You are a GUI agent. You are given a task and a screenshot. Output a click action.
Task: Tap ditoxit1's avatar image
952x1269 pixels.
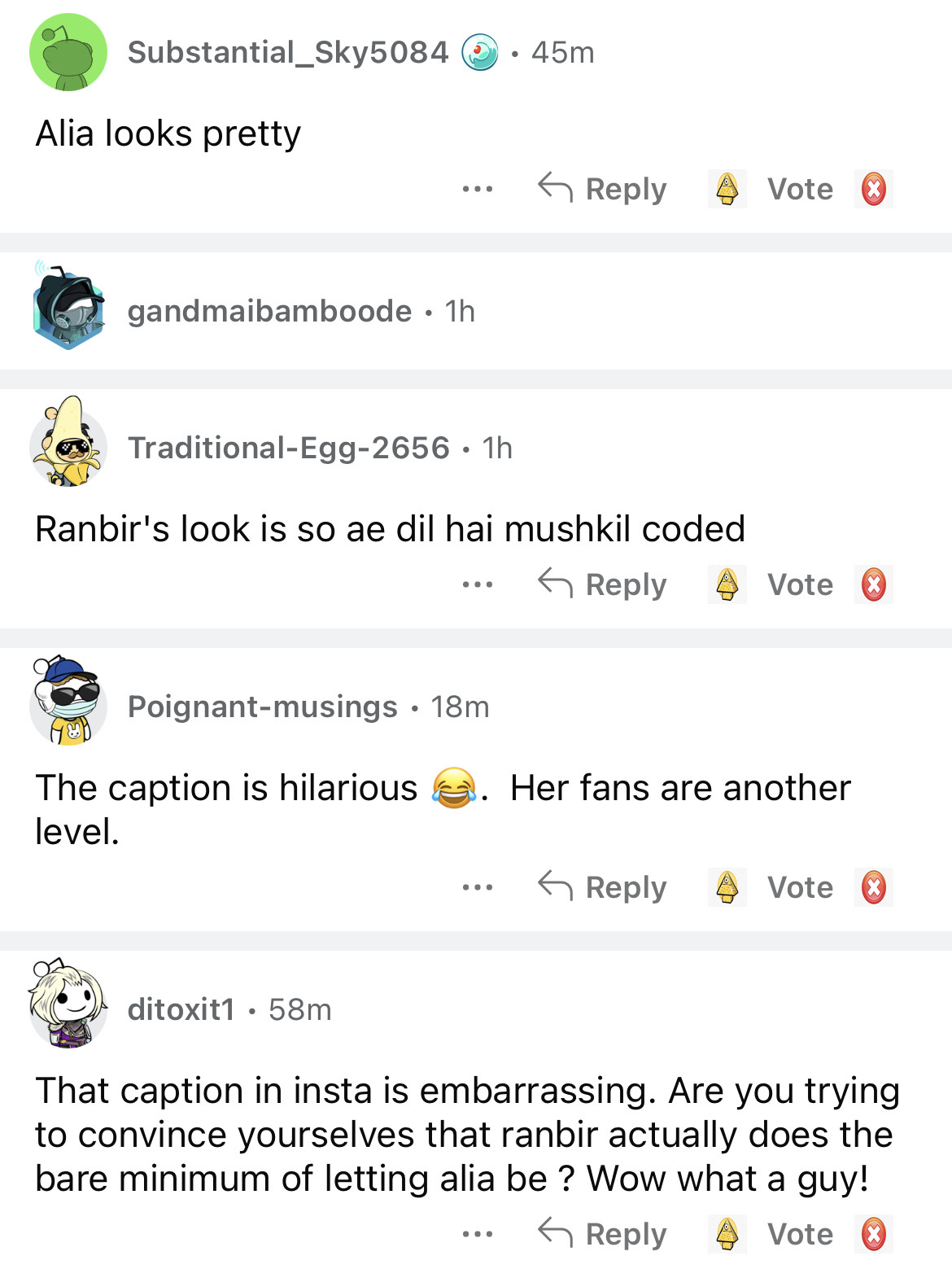[x=68, y=1006]
